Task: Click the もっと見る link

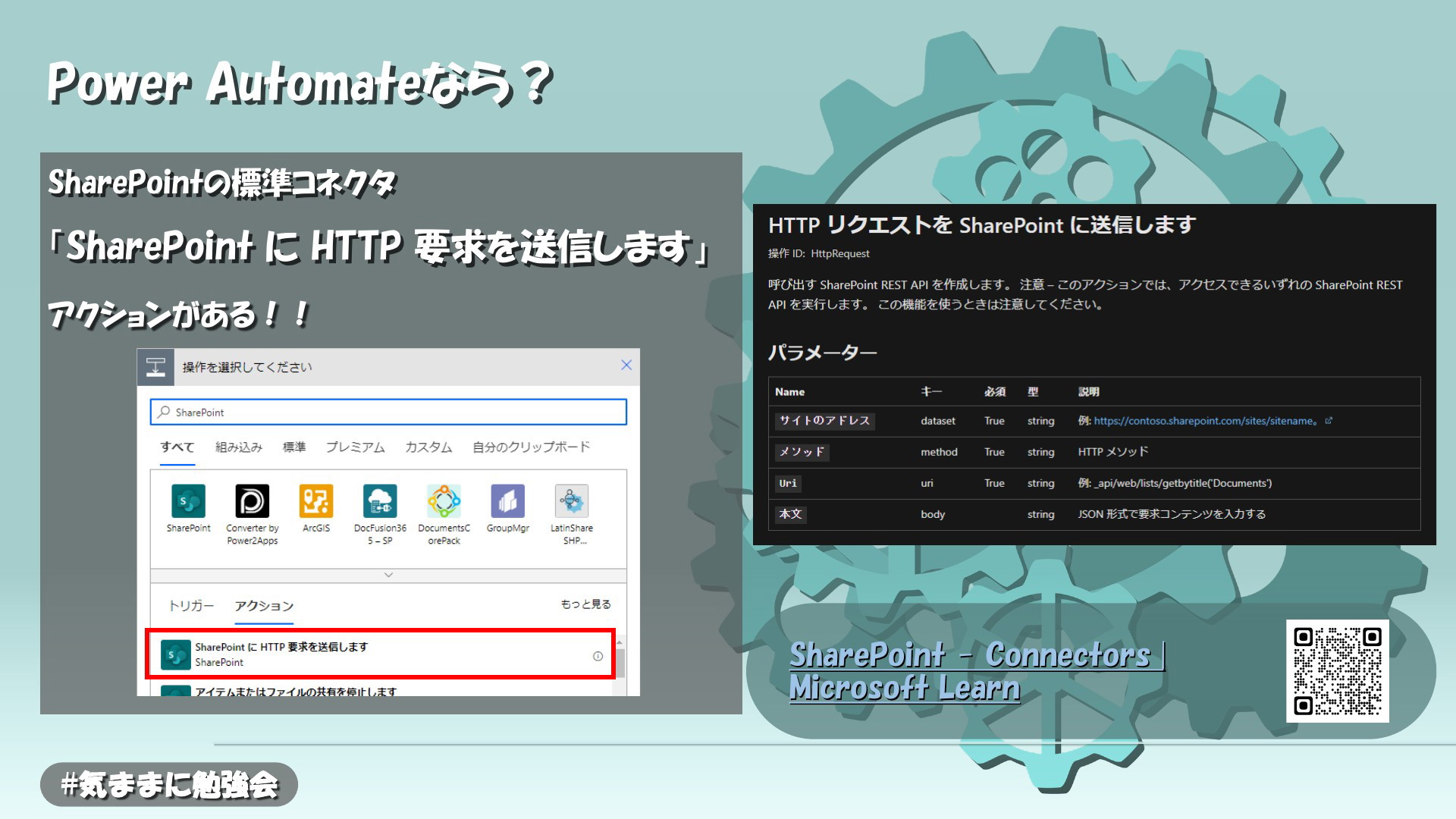Action: pyautogui.click(x=585, y=604)
